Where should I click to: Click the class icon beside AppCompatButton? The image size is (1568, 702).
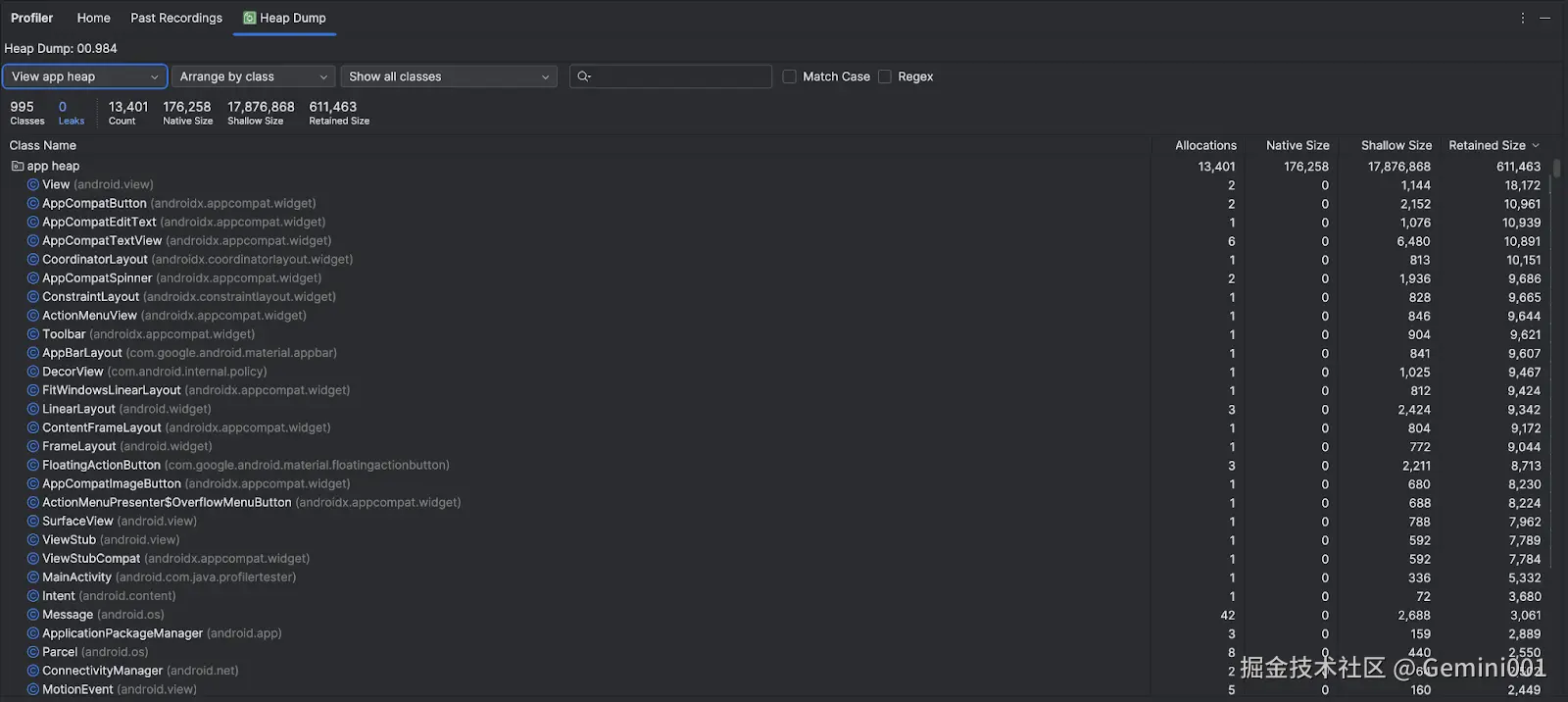pyautogui.click(x=33, y=204)
